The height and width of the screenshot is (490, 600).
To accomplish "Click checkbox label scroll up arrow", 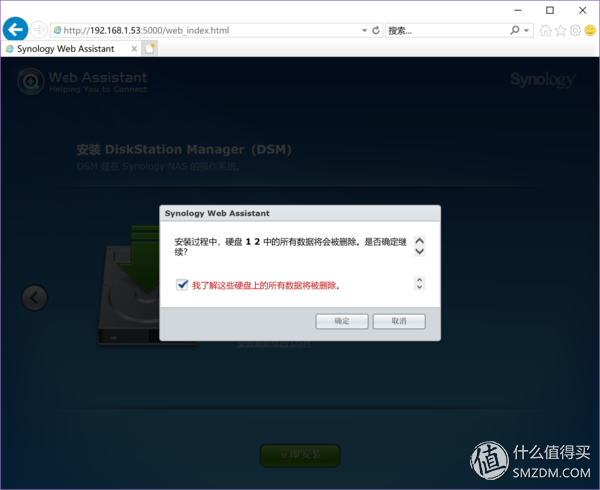I will tap(419, 280).
